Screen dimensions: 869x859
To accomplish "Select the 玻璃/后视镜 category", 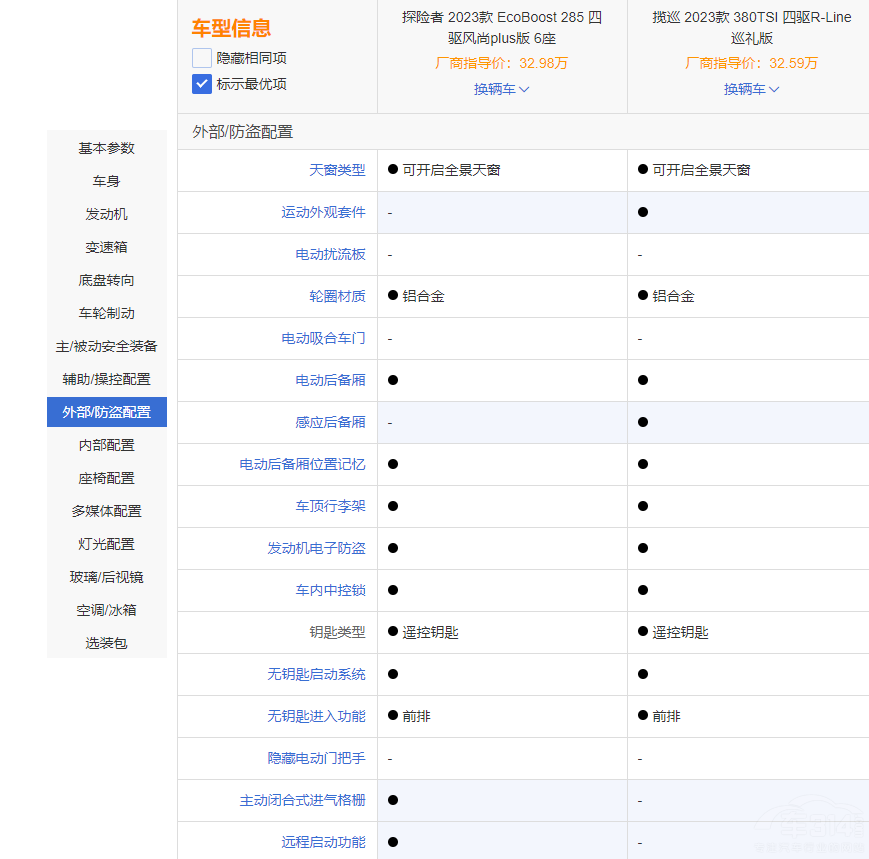I will [106, 577].
